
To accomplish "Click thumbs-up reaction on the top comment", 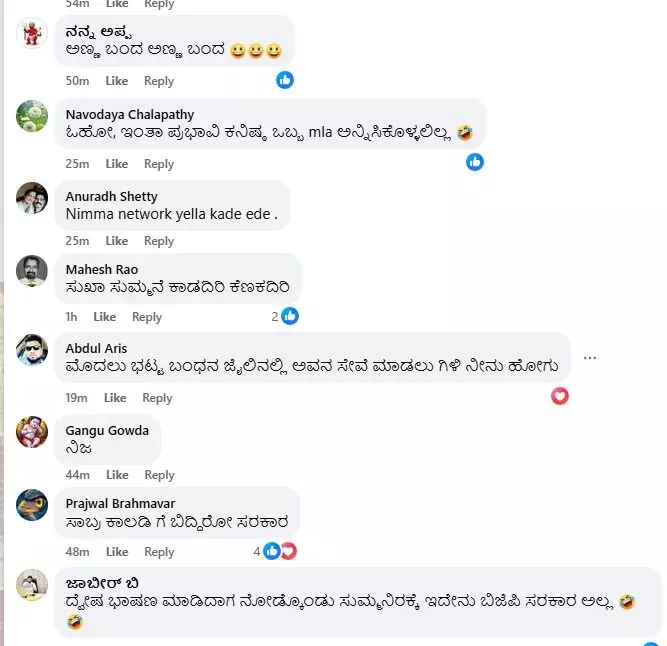I will (285, 80).
